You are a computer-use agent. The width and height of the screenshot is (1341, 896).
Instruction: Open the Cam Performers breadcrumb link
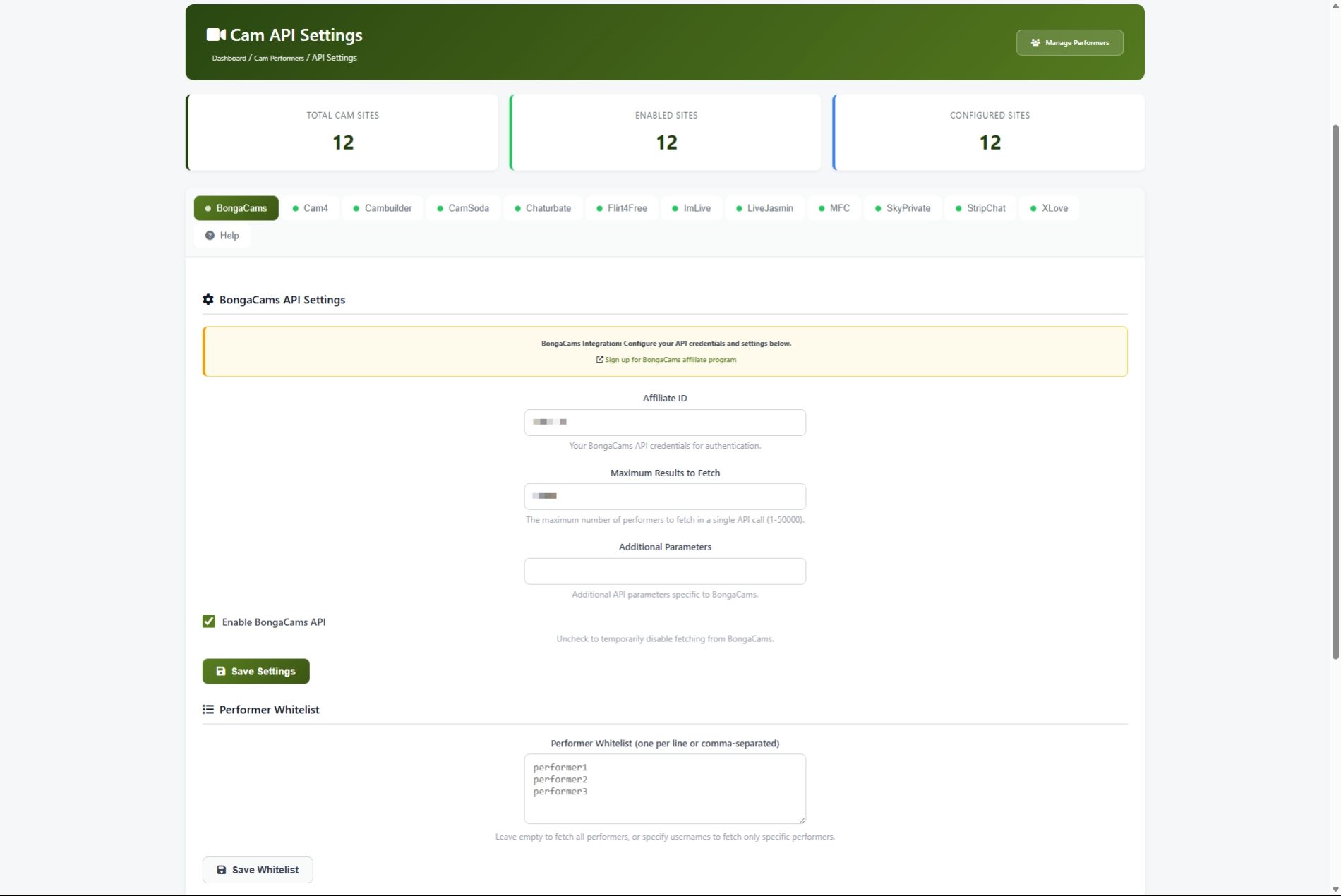click(x=279, y=59)
